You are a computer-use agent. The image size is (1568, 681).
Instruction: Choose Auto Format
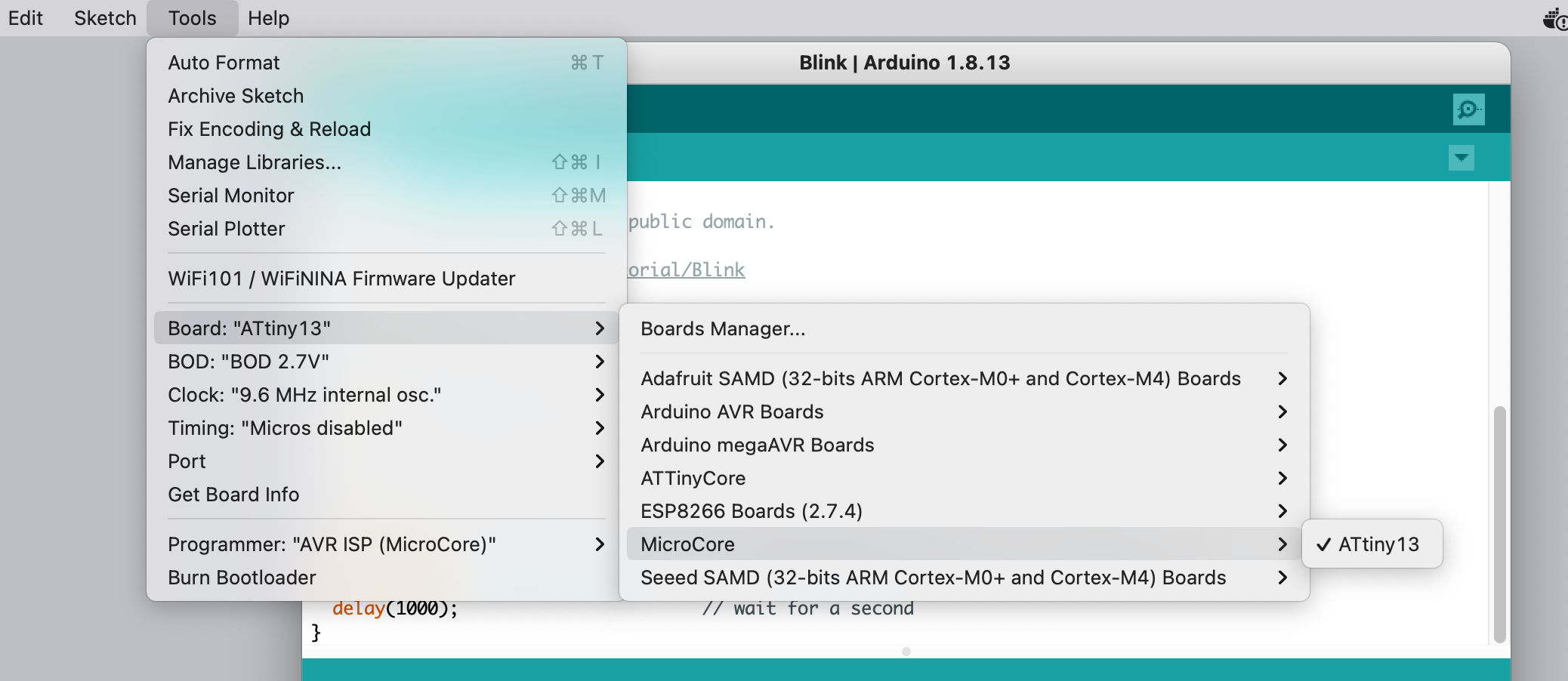tap(386, 63)
